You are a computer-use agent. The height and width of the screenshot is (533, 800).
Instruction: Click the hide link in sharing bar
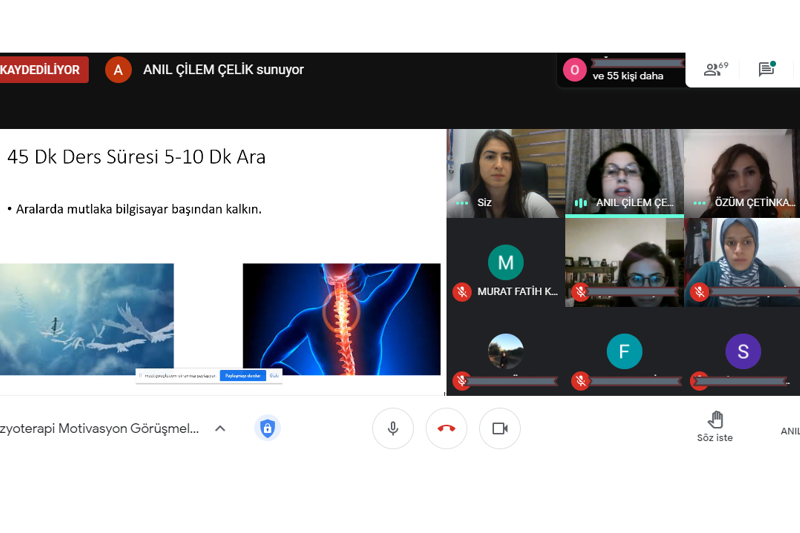(x=273, y=376)
